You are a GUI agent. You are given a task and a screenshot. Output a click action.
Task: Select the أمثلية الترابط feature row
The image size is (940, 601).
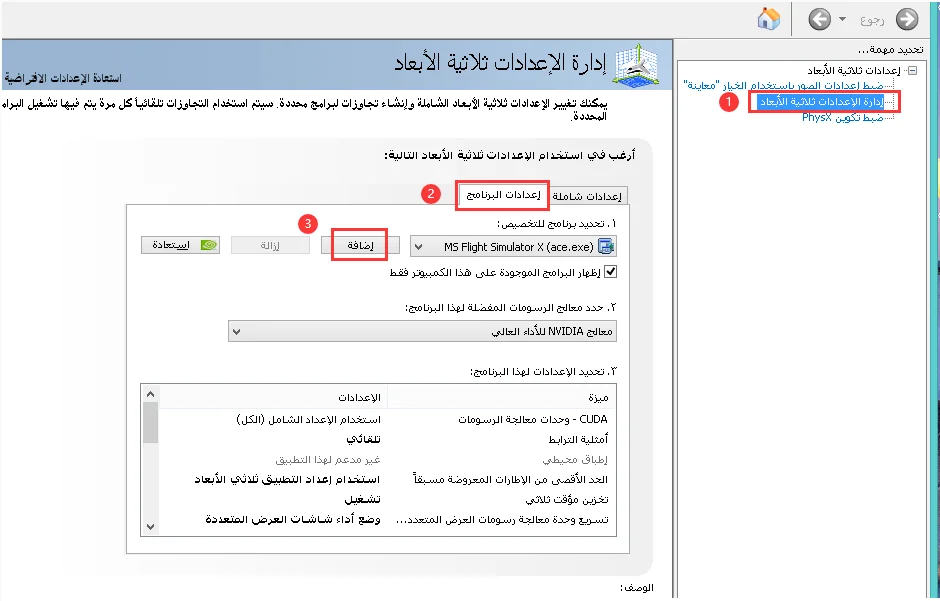[387, 439]
